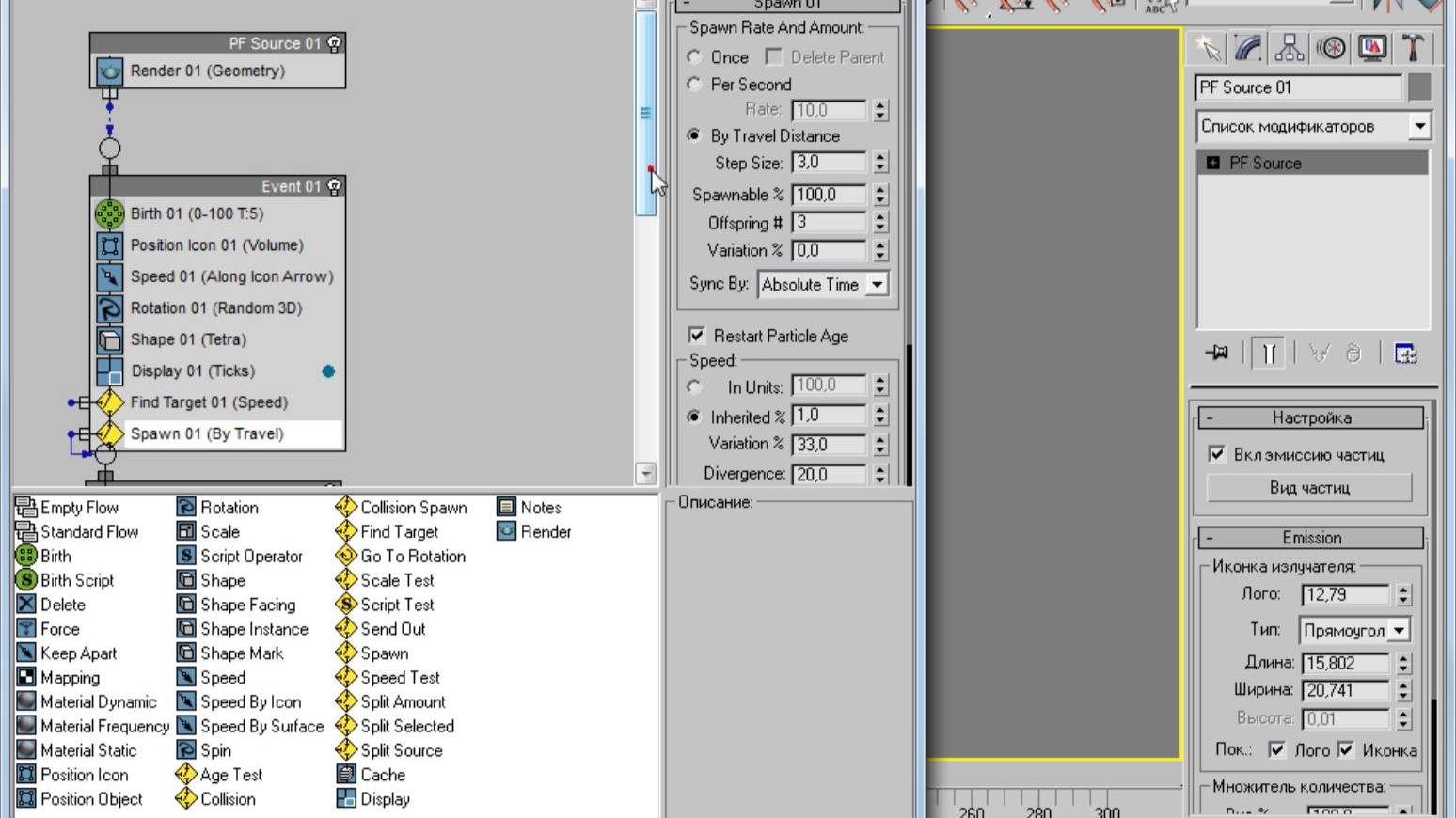
Task: Click the Event 01 lightbulb icon
Action: tap(334, 186)
